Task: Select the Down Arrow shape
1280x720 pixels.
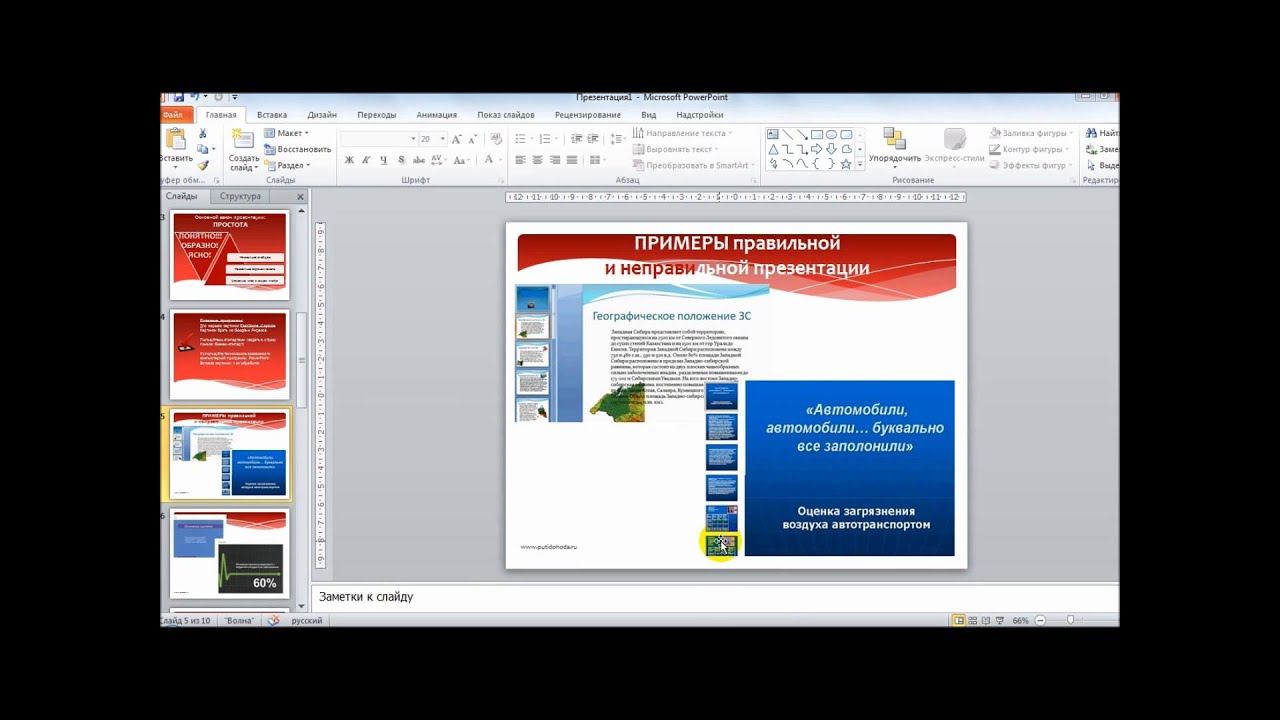Action: [831, 149]
